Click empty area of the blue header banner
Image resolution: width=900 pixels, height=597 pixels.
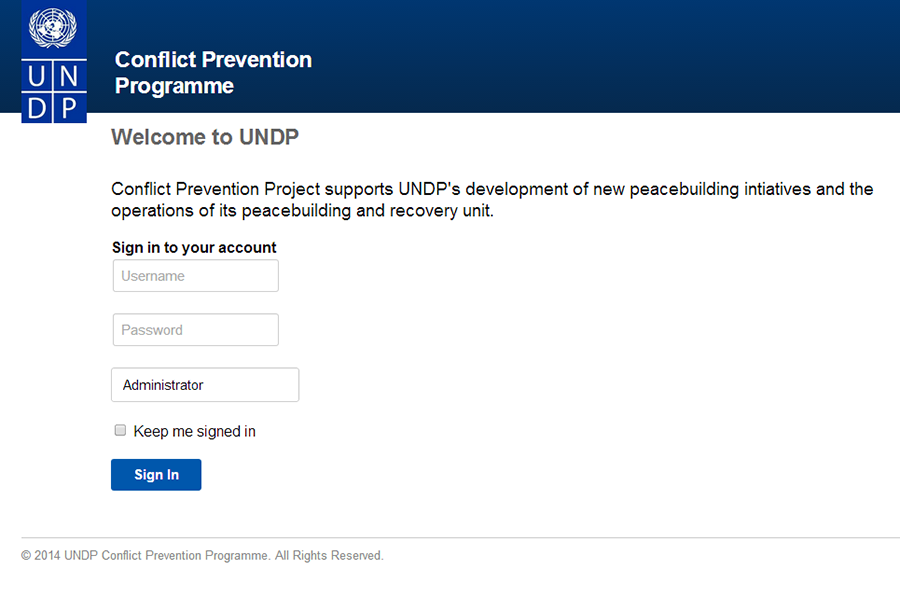click(603, 57)
